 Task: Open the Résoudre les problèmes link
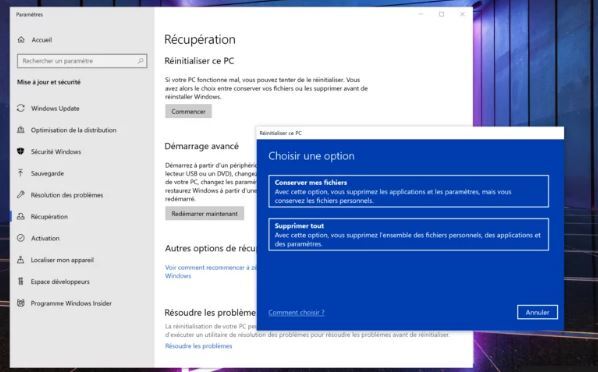tap(199, 346)
